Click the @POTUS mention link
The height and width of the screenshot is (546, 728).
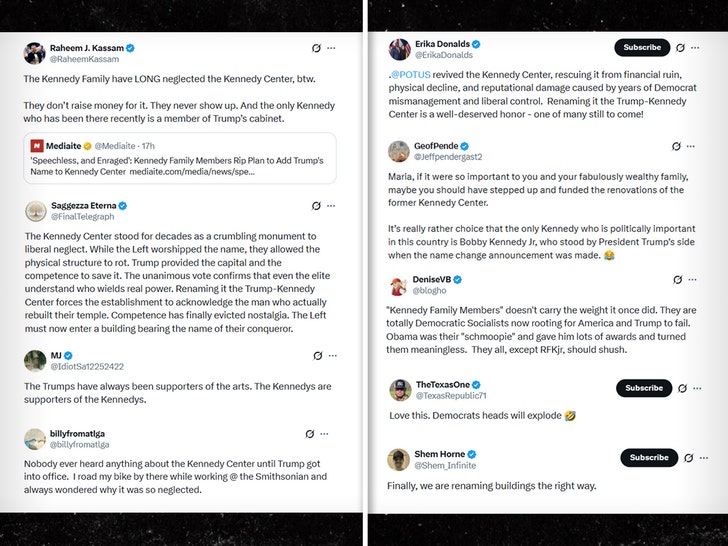407,73
